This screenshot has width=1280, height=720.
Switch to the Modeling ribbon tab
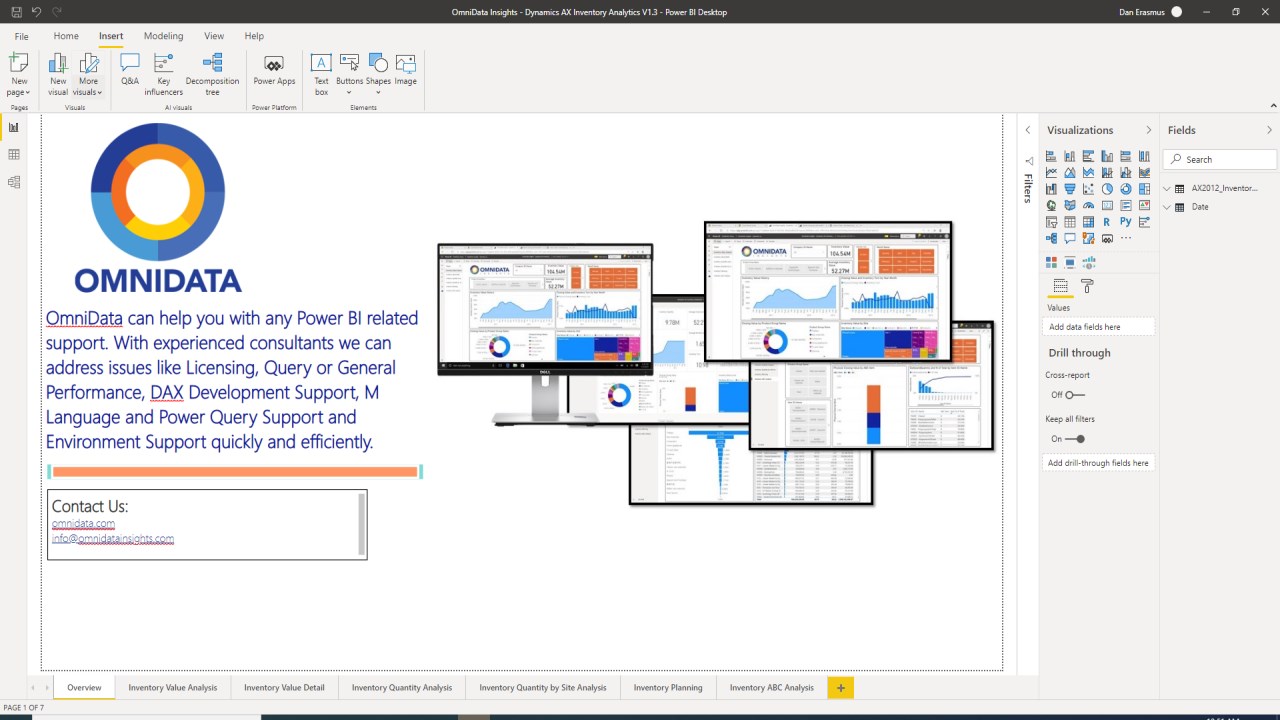(163, 36)
